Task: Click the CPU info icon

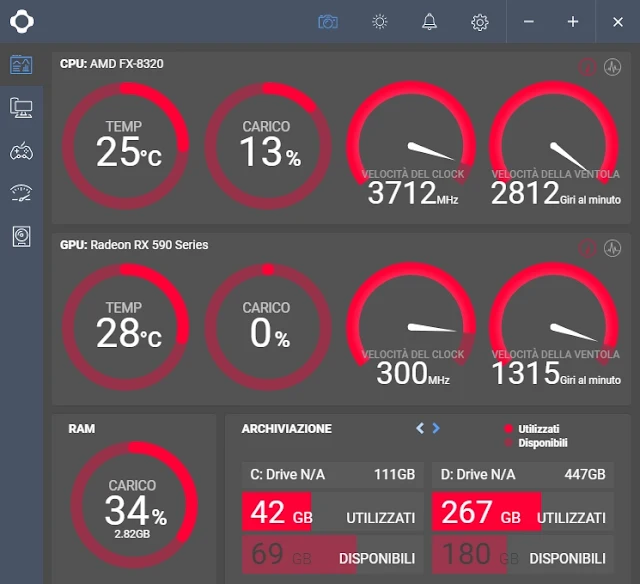Action: [x=587, y=67]
